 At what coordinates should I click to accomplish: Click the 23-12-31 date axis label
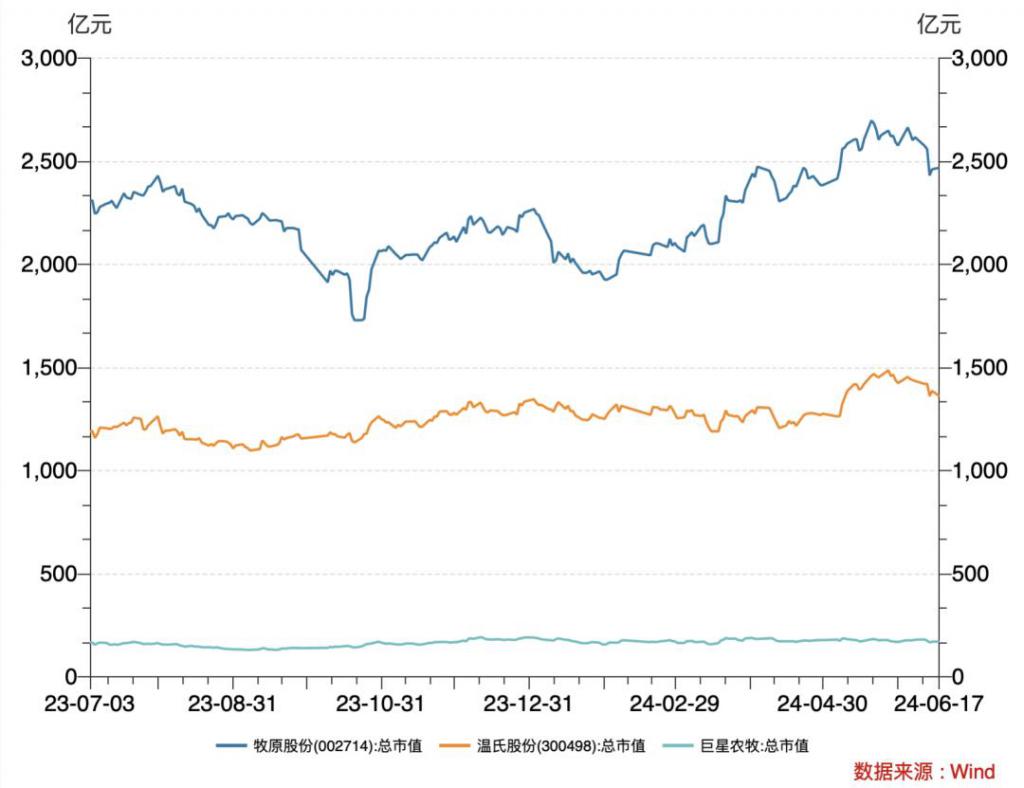pos(528,704)
